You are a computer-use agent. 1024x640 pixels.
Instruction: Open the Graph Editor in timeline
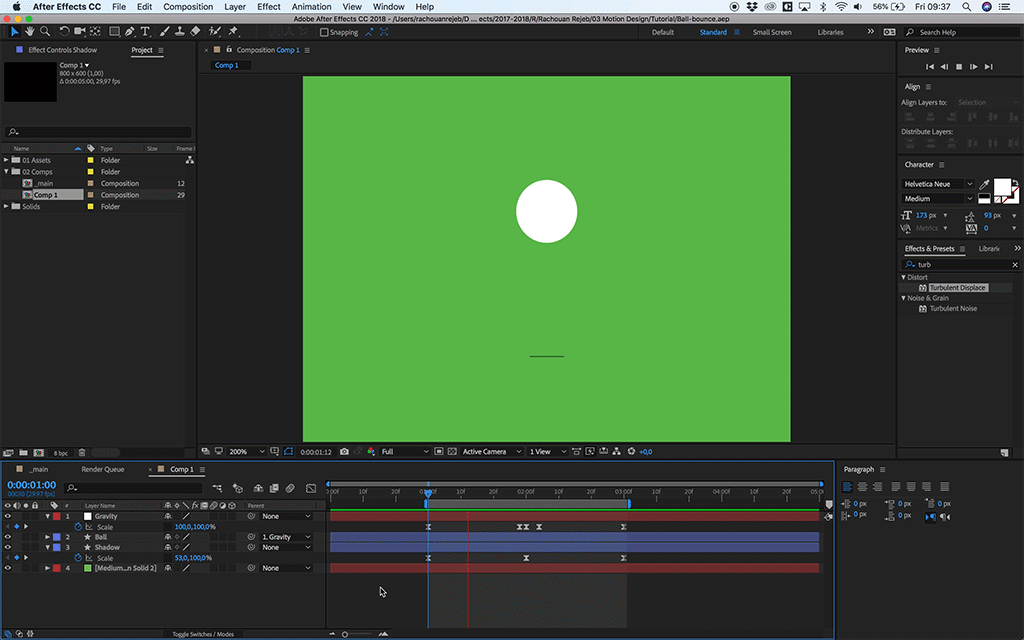pos(311,488)
